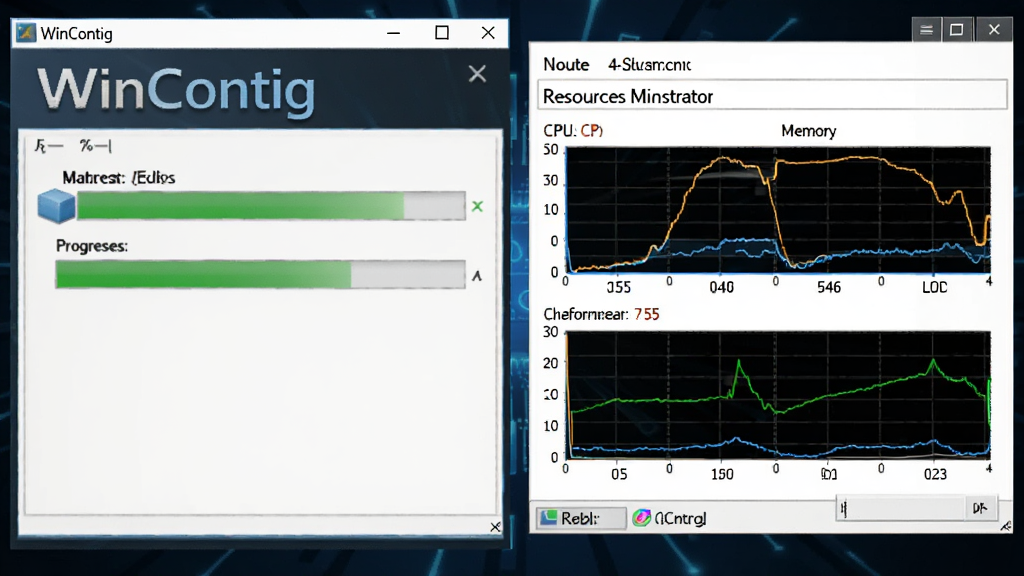Click the 023 axis label under the lower graph
The width and height of the screenshot is (1024, 576).
pos(935,474)
